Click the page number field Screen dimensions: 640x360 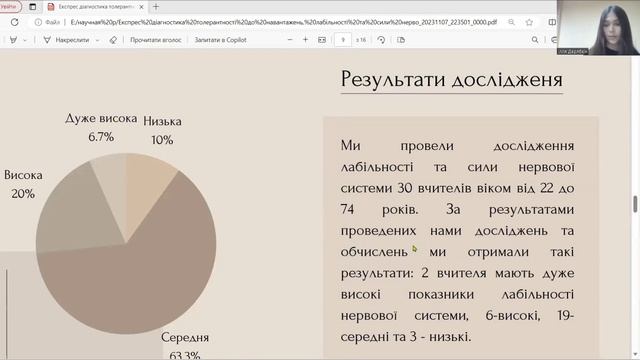(x=343, y=40)
